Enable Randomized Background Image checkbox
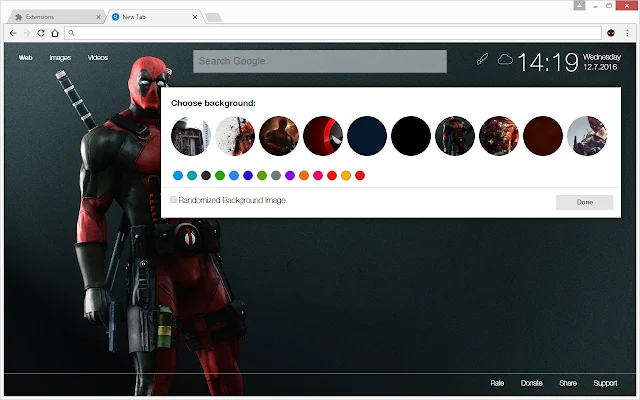 [173, 200]
